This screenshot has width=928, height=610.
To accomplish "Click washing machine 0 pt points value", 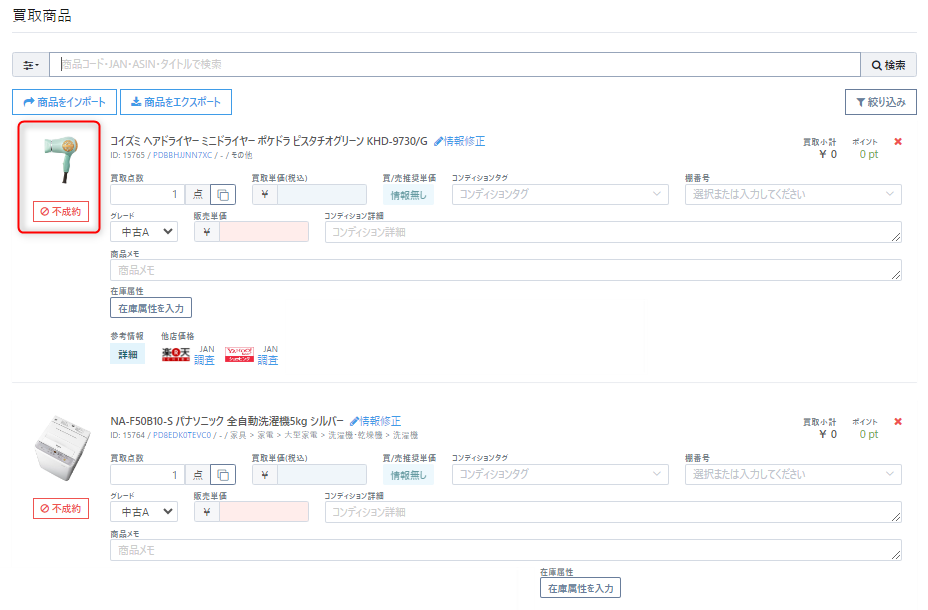I will pos(869,434).
